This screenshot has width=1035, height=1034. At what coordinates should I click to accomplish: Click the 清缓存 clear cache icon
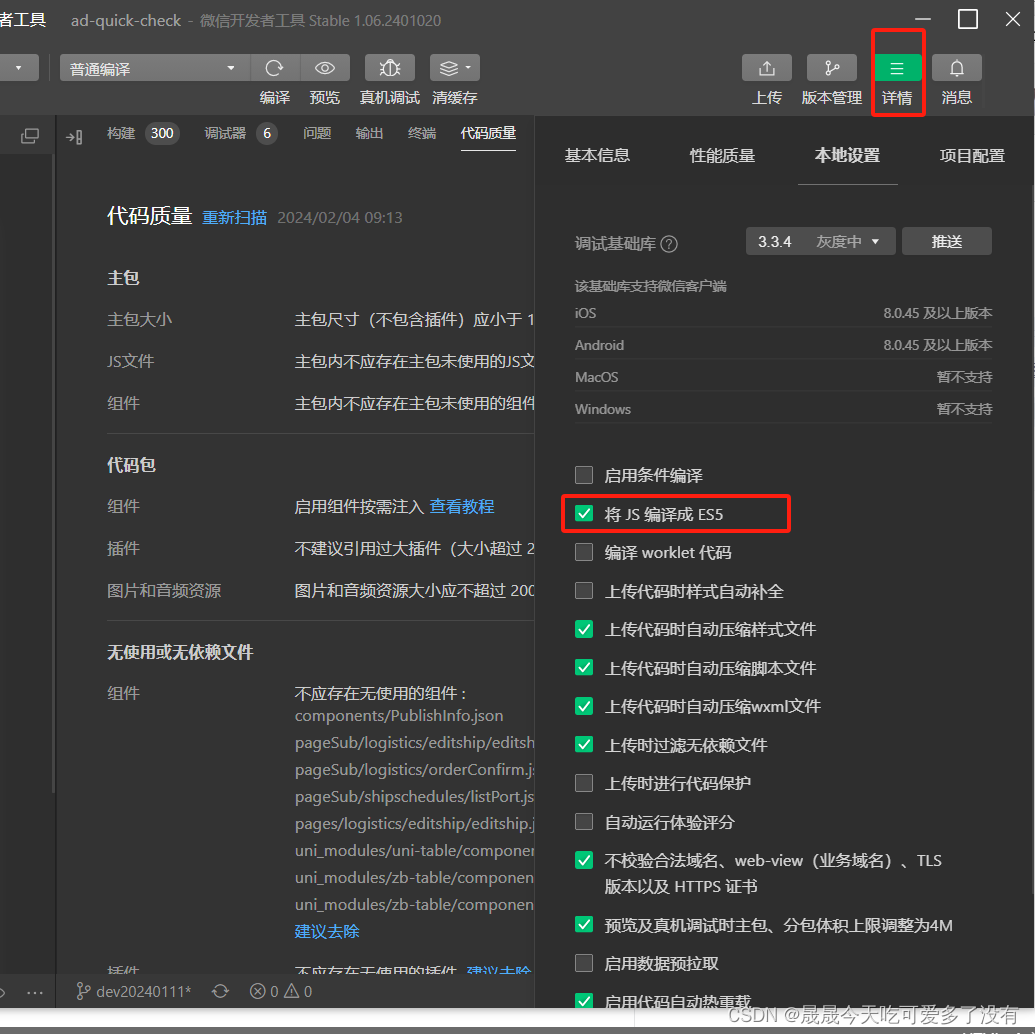click(x=449, y=67)
